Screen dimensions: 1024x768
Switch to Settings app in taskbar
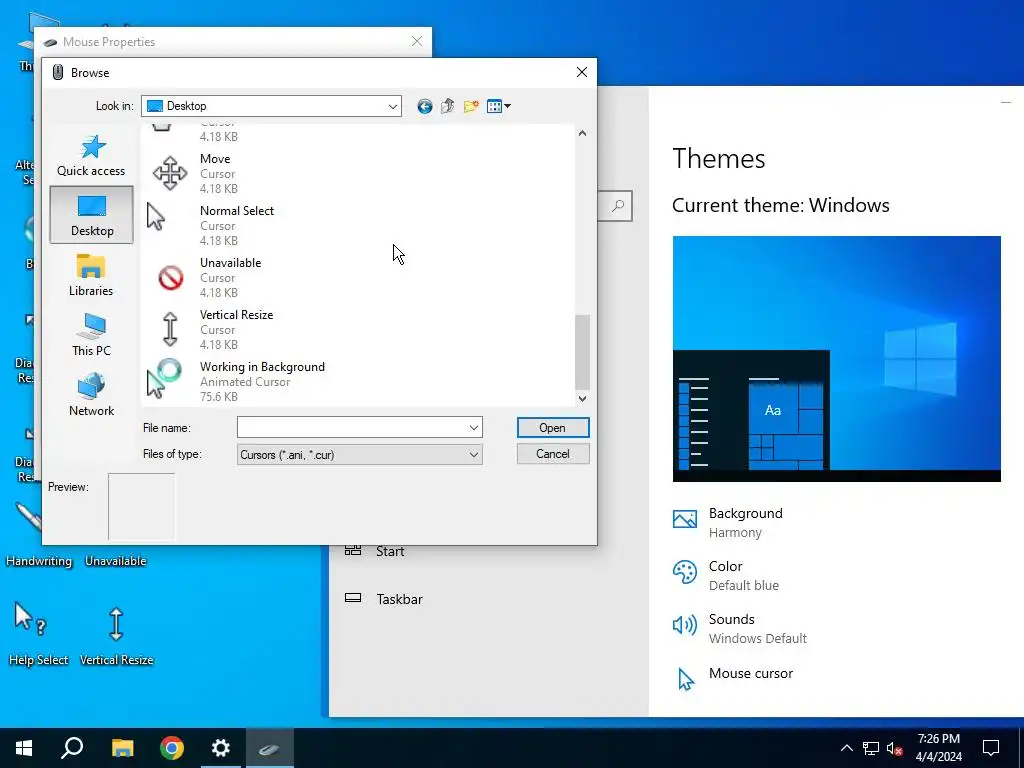coord(221,748)
